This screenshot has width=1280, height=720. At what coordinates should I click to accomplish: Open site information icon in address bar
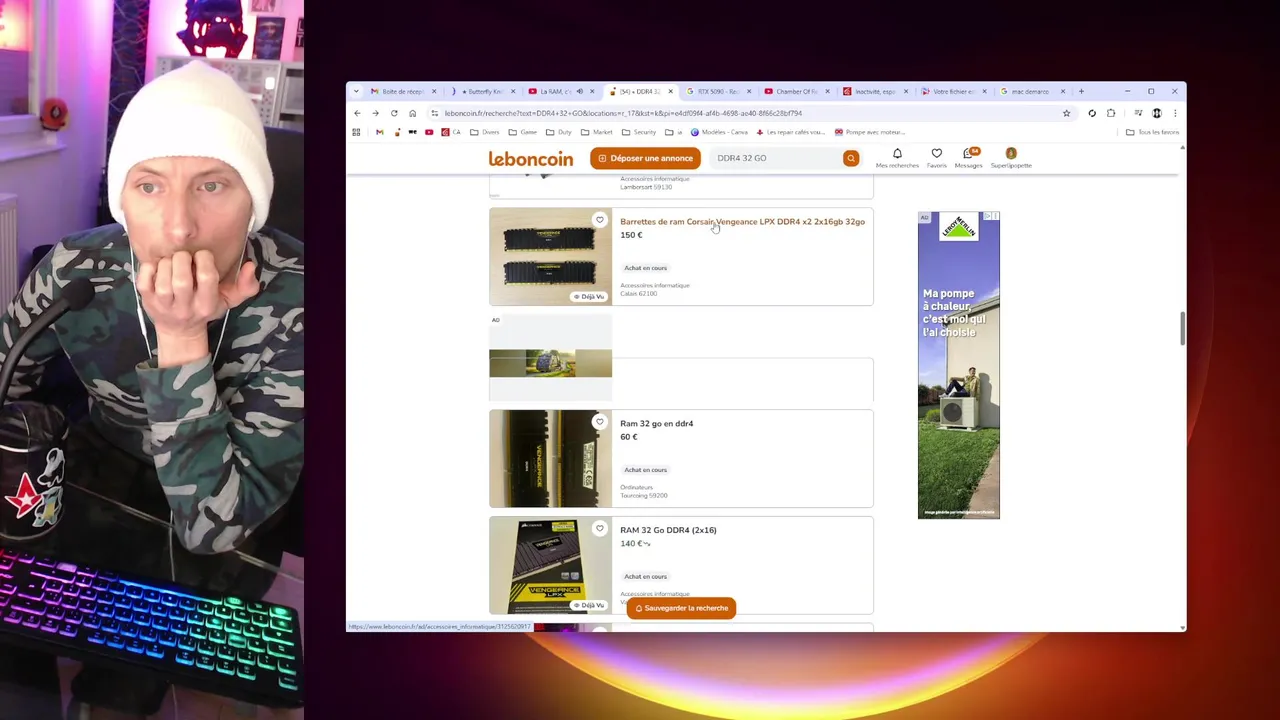(434, 113)
